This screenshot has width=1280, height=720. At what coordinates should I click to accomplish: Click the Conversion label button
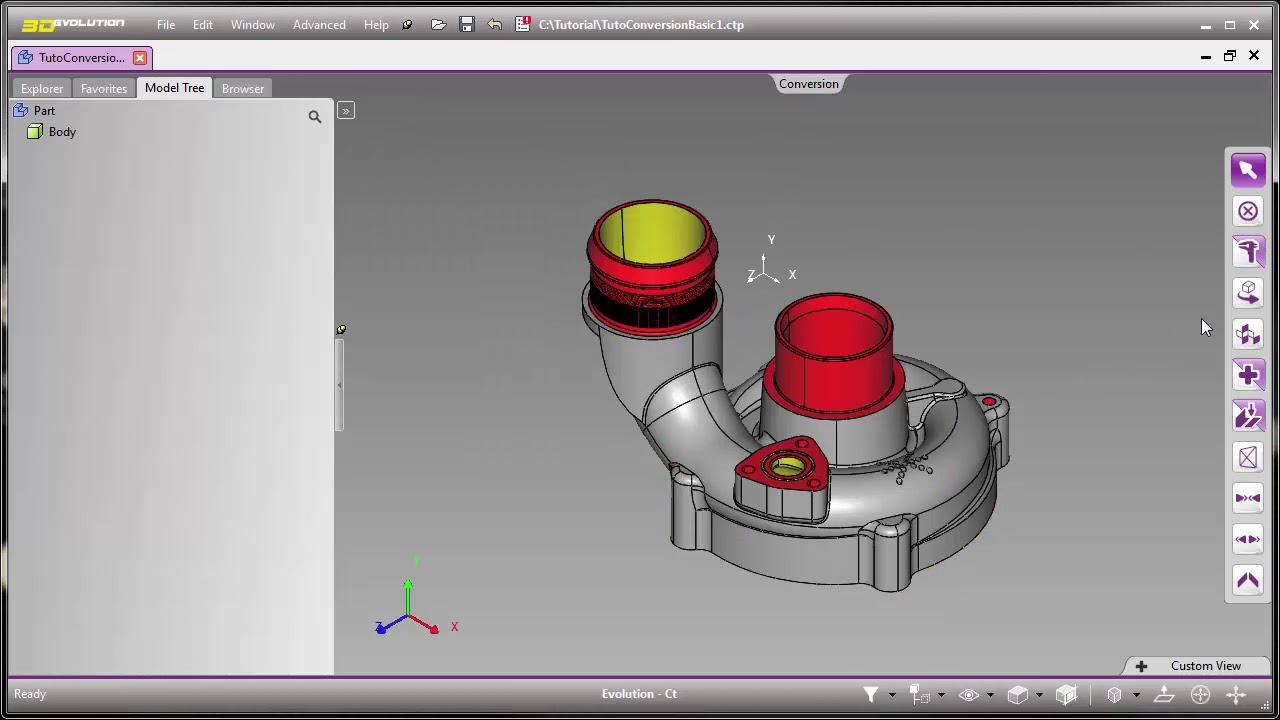pos(809,84)
